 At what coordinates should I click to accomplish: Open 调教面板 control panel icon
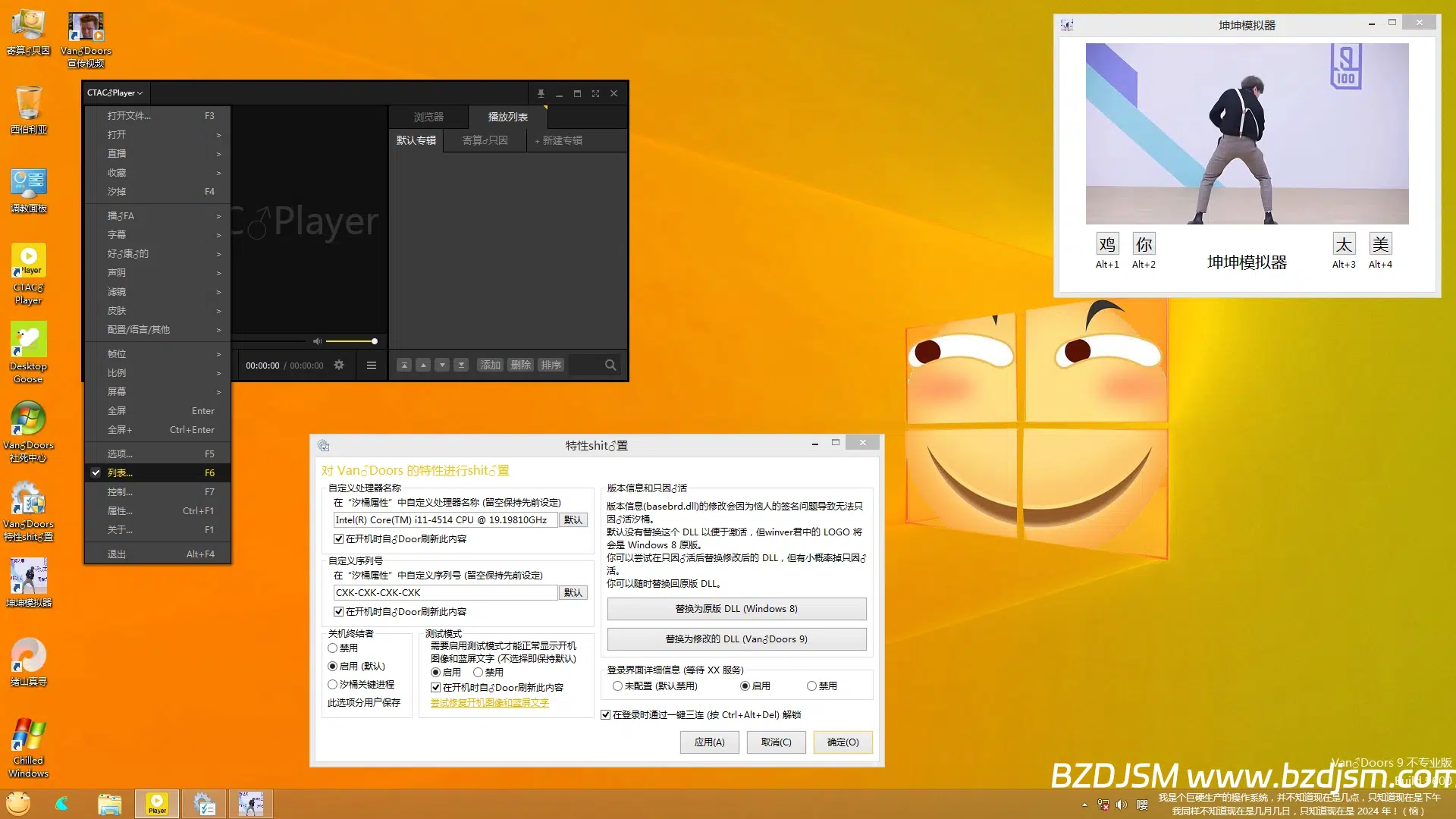(x=29, y=190)
